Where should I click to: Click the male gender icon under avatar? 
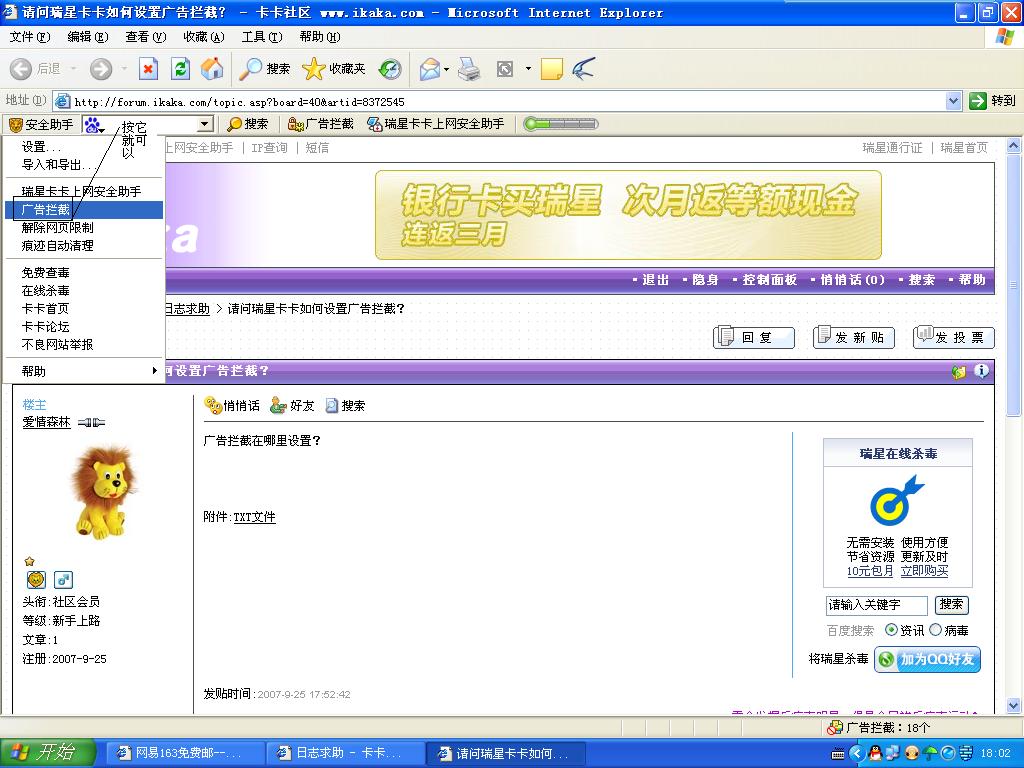[x=63, y=579]
